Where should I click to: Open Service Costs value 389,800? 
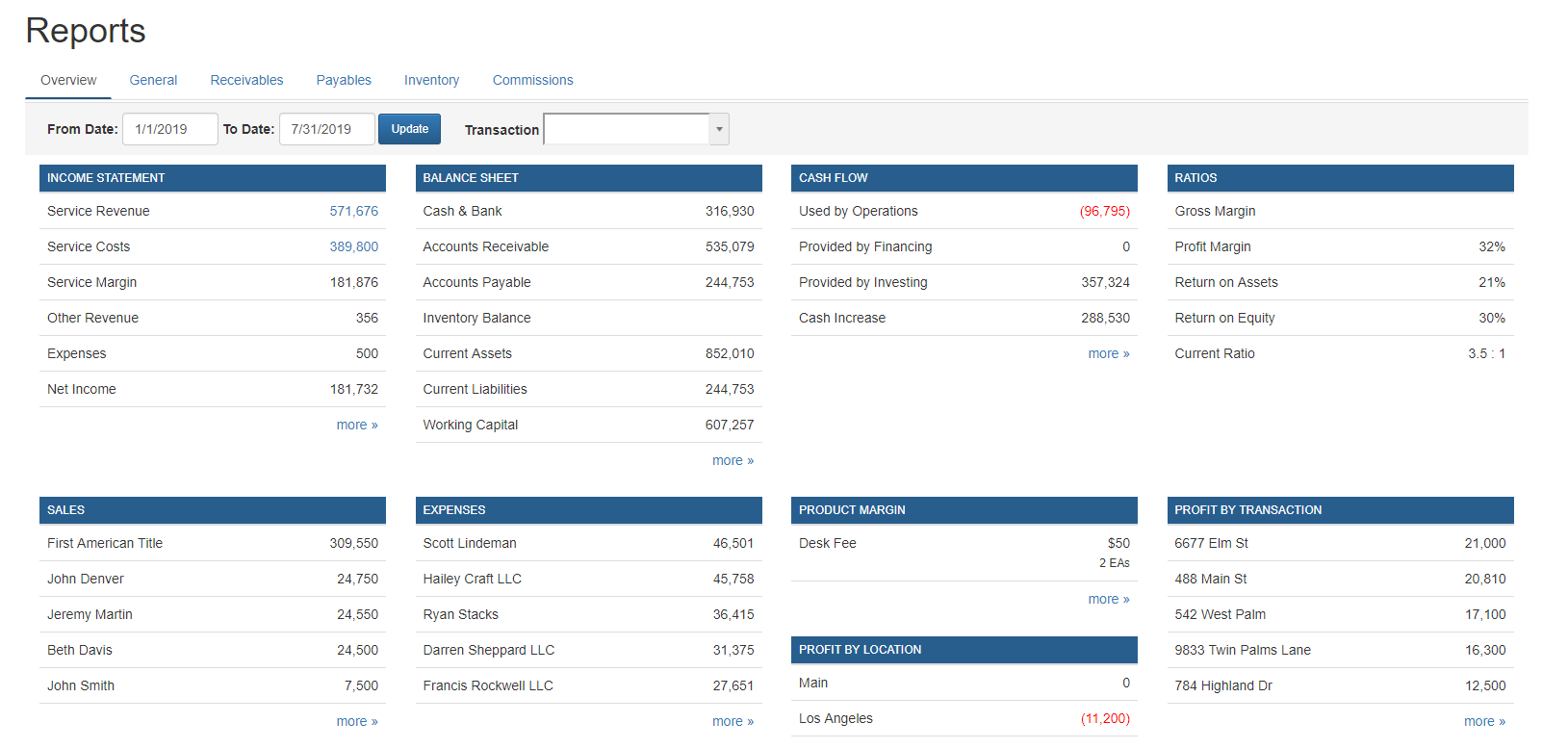(x=353, y=246)
